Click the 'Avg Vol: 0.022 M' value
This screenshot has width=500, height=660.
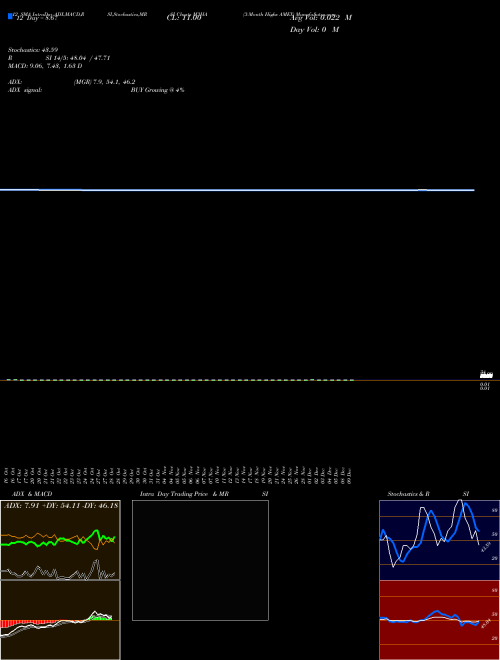pyautogui.click(x=321, y=18)
